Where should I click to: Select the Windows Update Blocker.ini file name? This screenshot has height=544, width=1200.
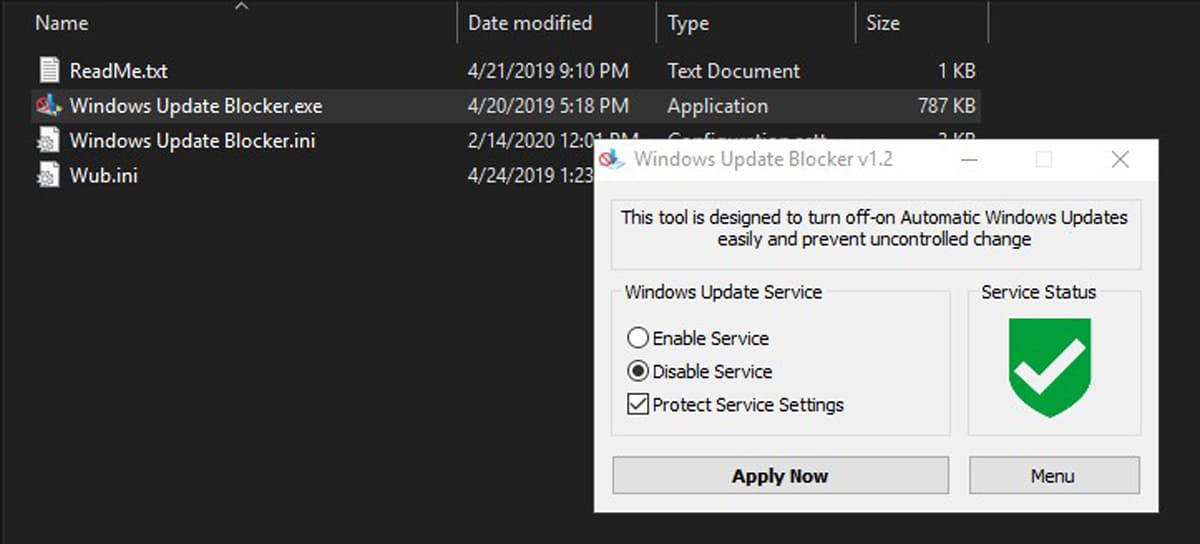192,141
